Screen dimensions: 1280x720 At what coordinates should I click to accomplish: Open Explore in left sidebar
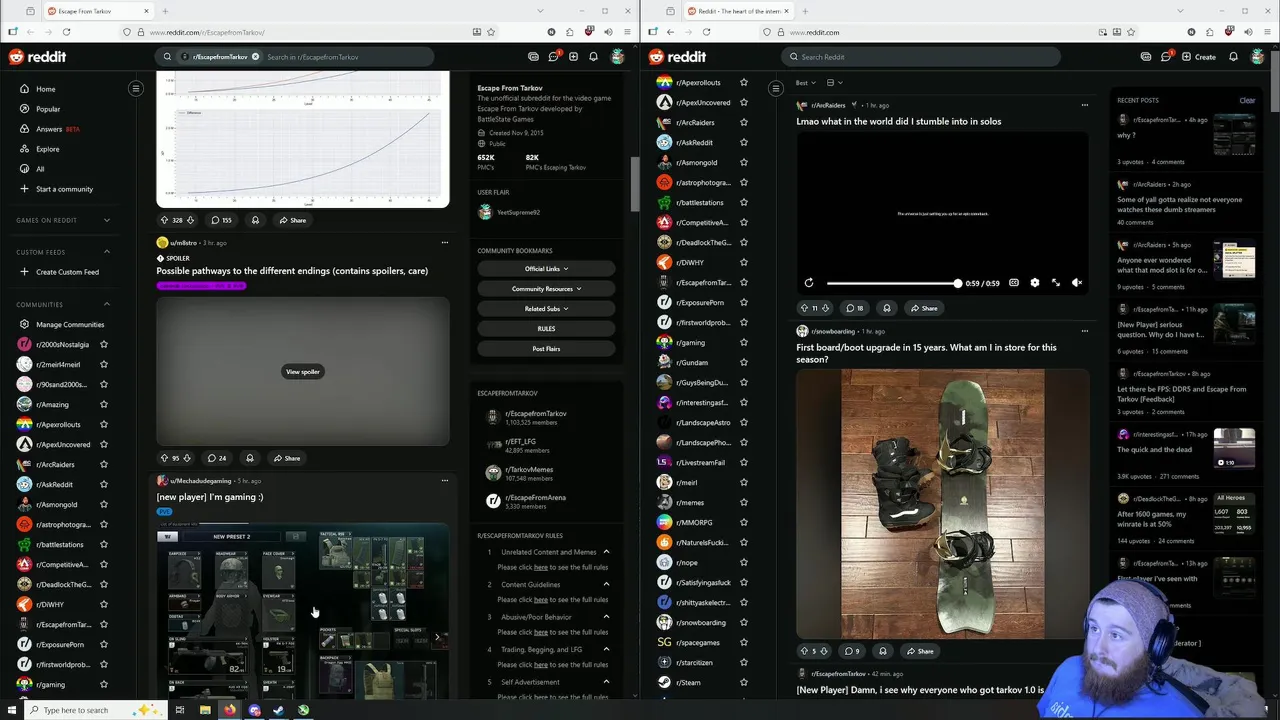click(x=47, y=149)
